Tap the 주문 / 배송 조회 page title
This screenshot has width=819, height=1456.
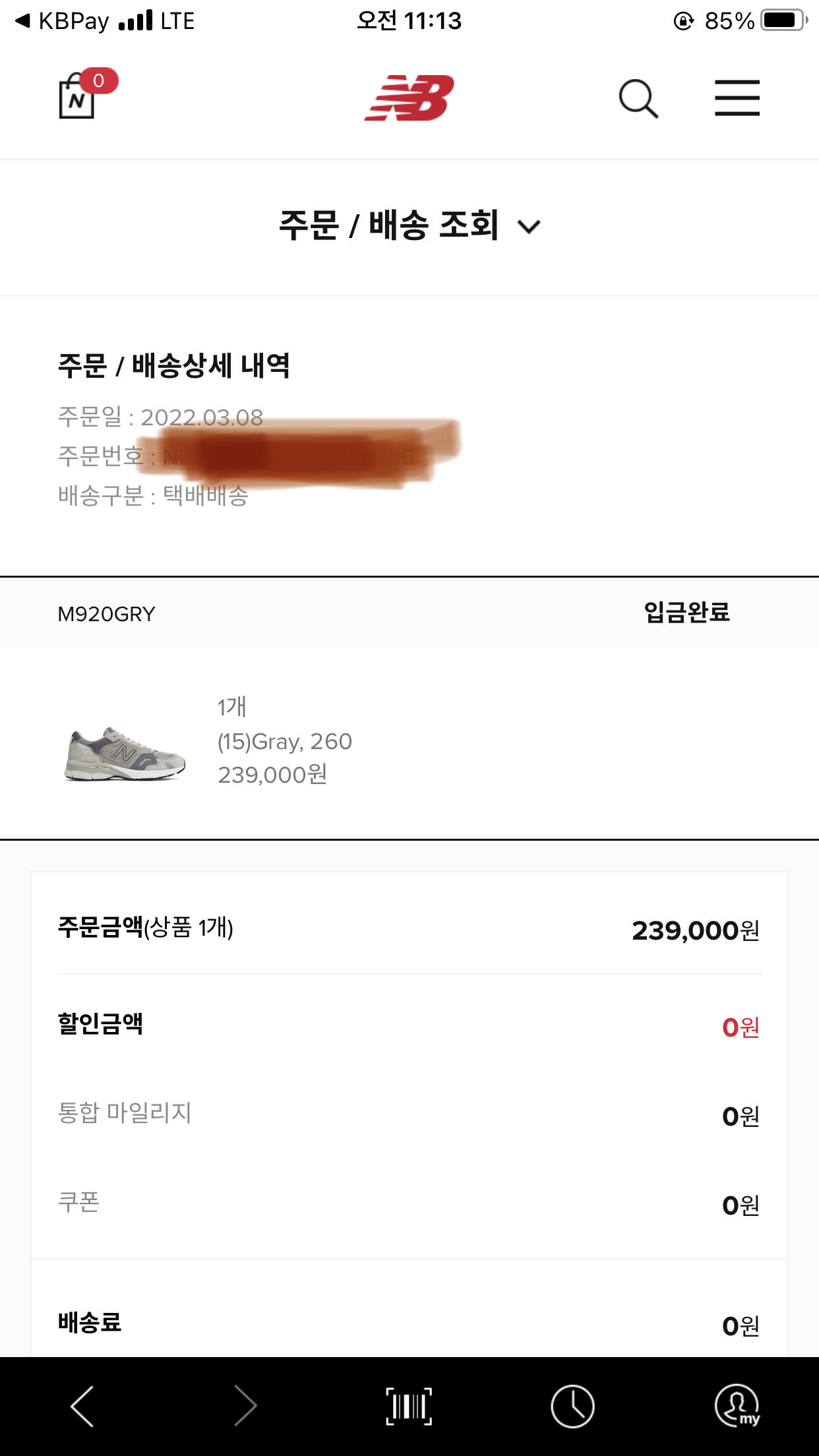[x=389, y=226]
